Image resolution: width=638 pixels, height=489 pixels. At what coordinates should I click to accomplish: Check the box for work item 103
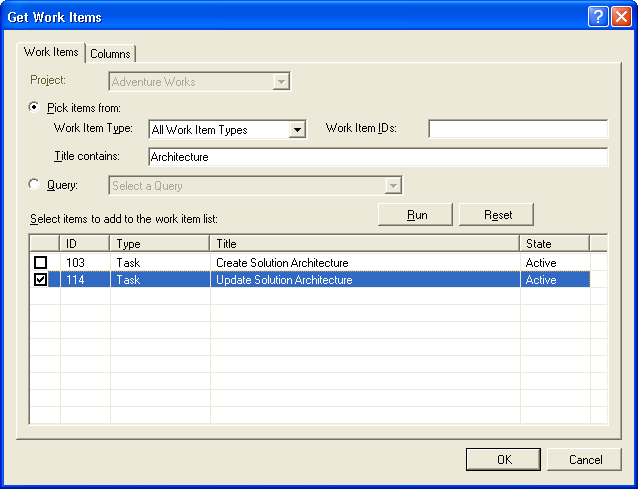(40, 263)
